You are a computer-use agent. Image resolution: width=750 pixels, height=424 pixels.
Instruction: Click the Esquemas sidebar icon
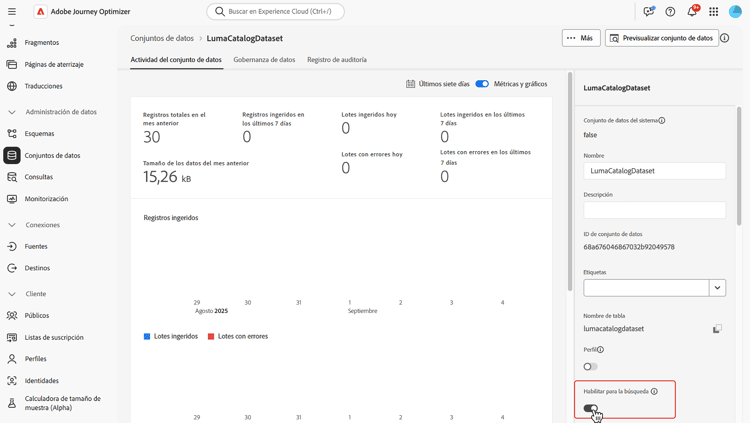pyautogui.click(x=12, y=134)
